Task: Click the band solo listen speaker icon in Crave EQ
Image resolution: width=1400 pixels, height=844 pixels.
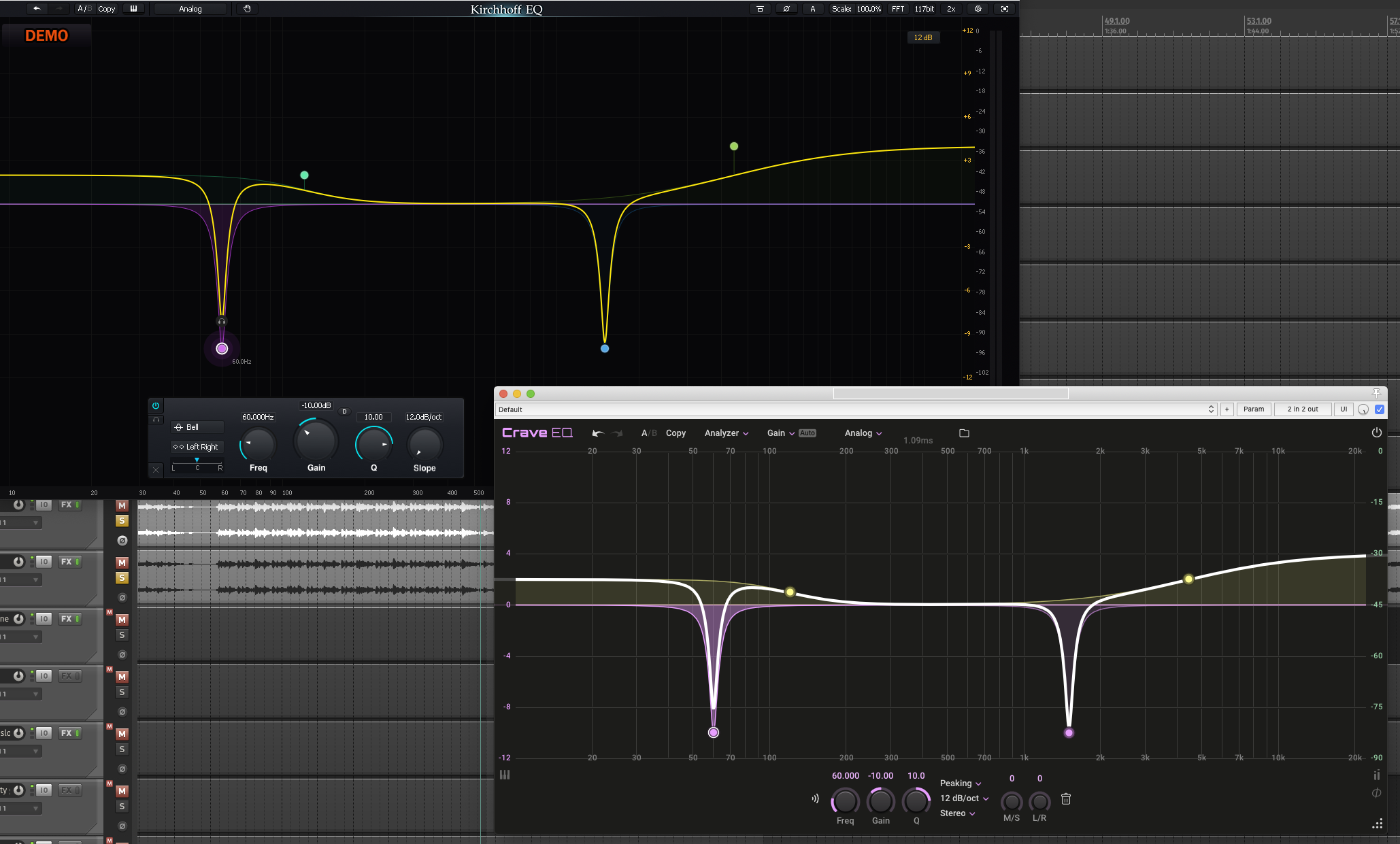Action: tap(815, 798)
